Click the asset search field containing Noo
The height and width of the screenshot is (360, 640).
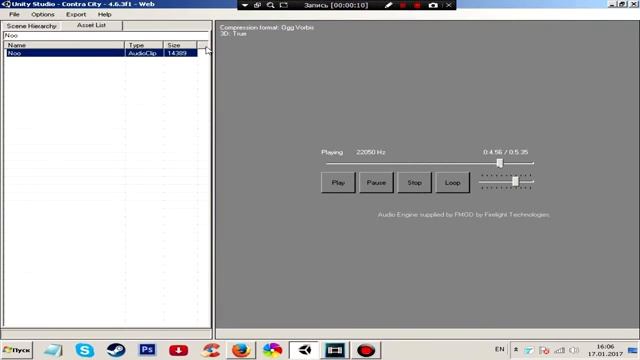(106, 36)
